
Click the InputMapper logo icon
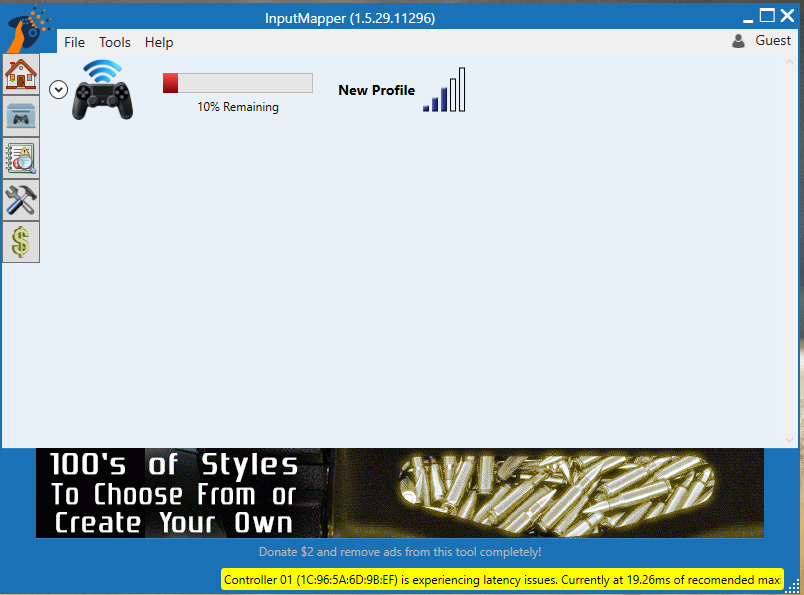pos(30,28)
